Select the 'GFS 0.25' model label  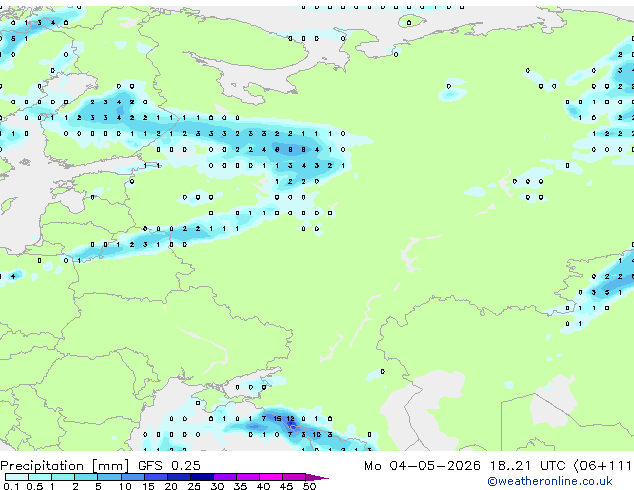[169, 466]
